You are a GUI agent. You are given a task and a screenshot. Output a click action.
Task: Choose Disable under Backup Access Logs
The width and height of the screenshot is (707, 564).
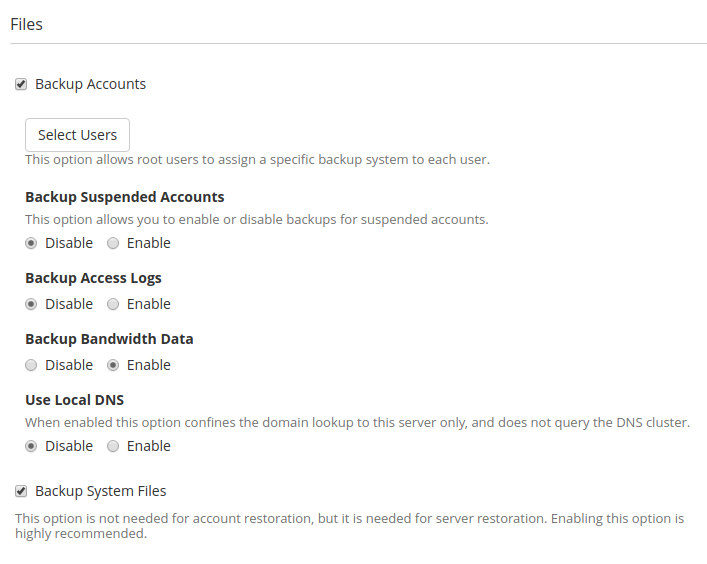coord(31,304)
